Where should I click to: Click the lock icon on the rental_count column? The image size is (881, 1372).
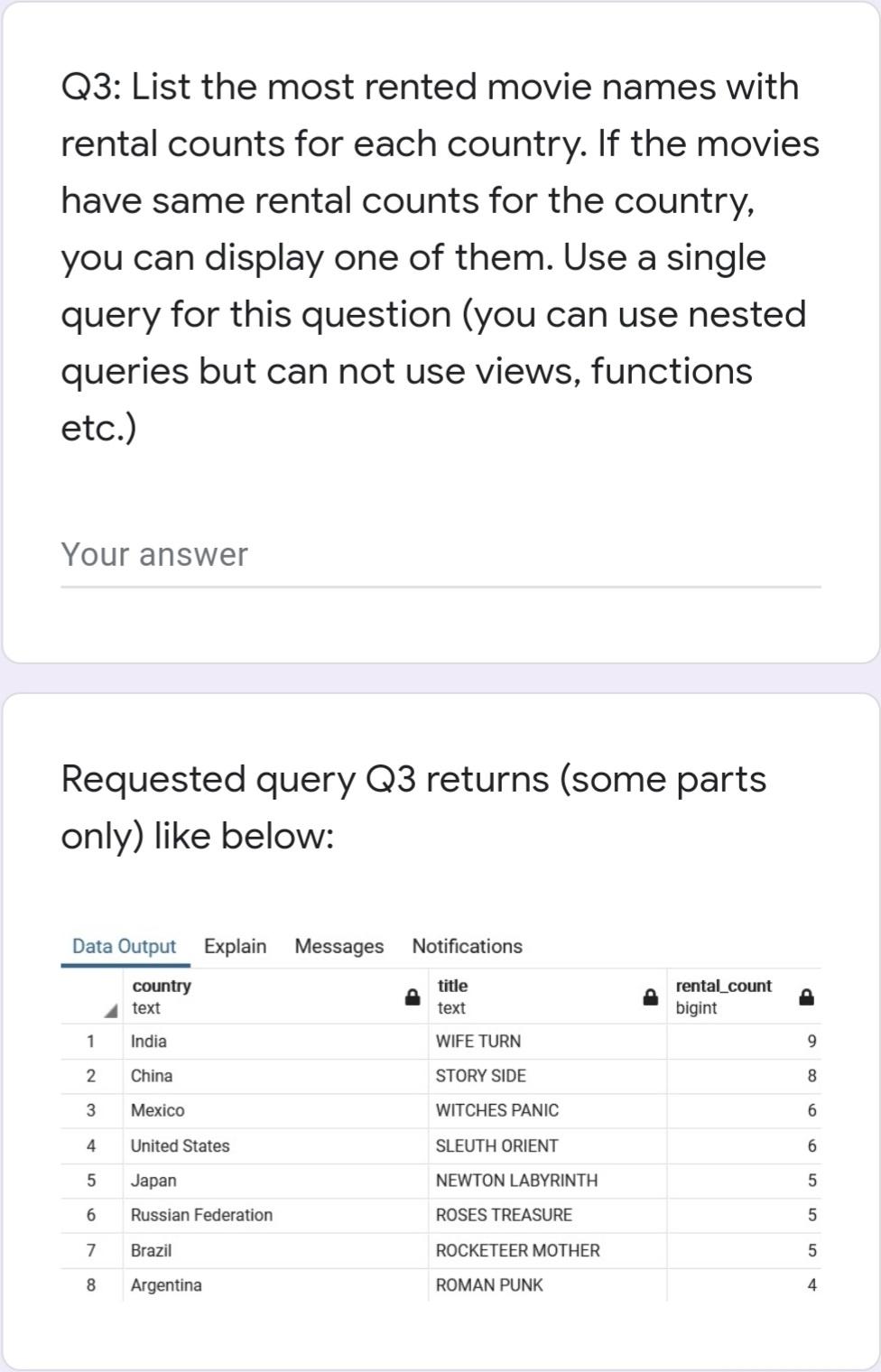coord(804,997)
